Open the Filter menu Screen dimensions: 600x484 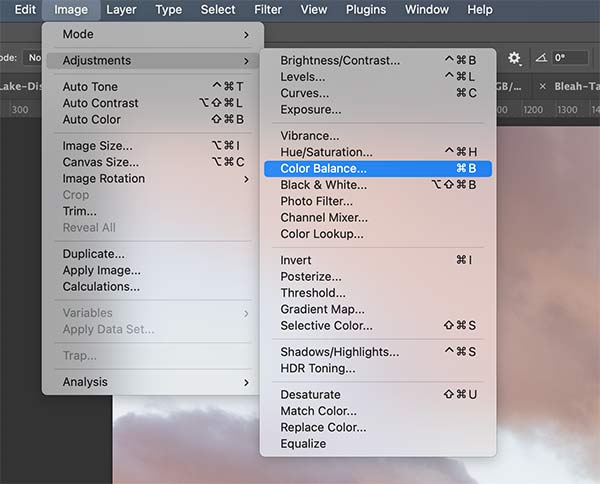coord(268,10)
